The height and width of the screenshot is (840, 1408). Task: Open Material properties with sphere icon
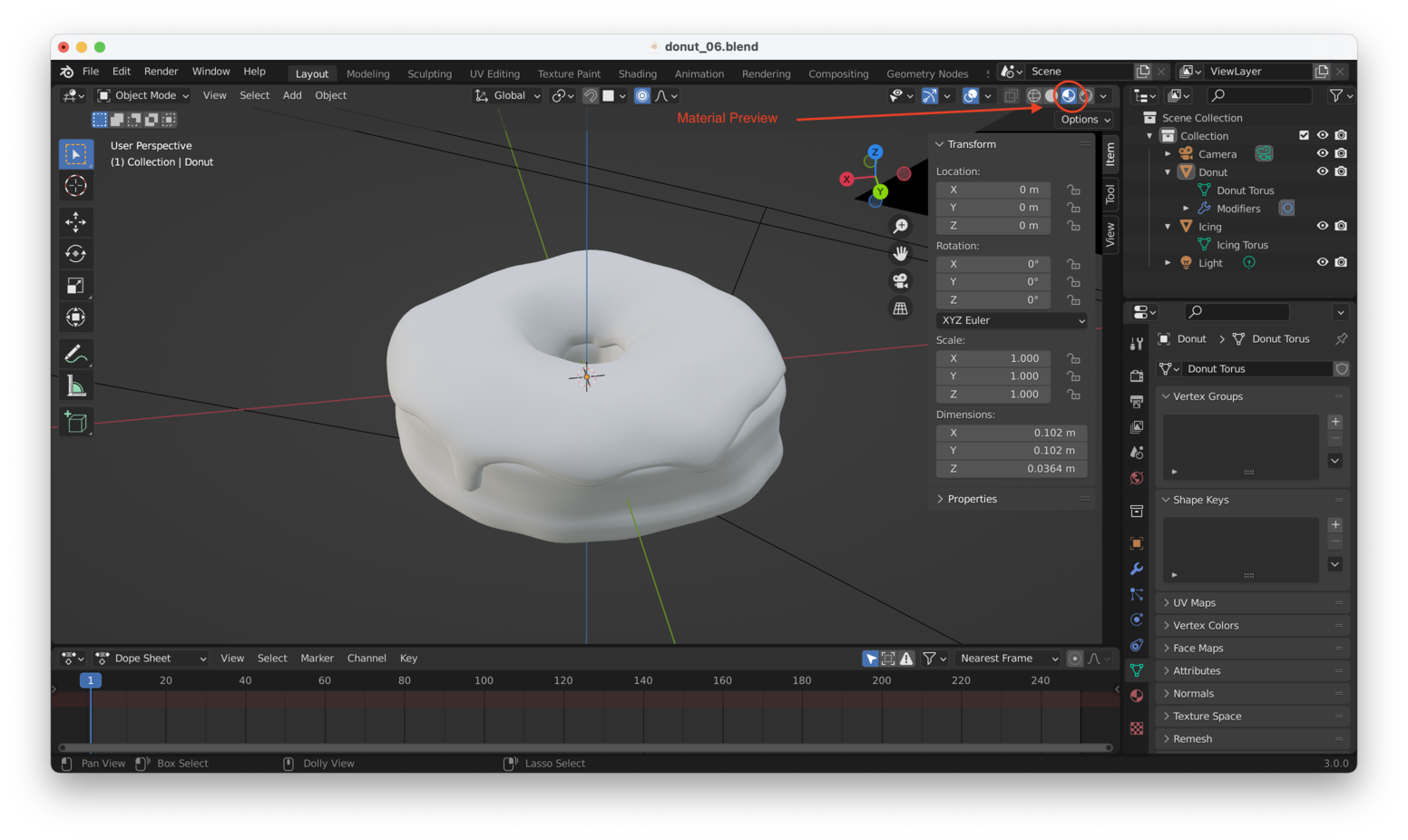point(1136,696)
